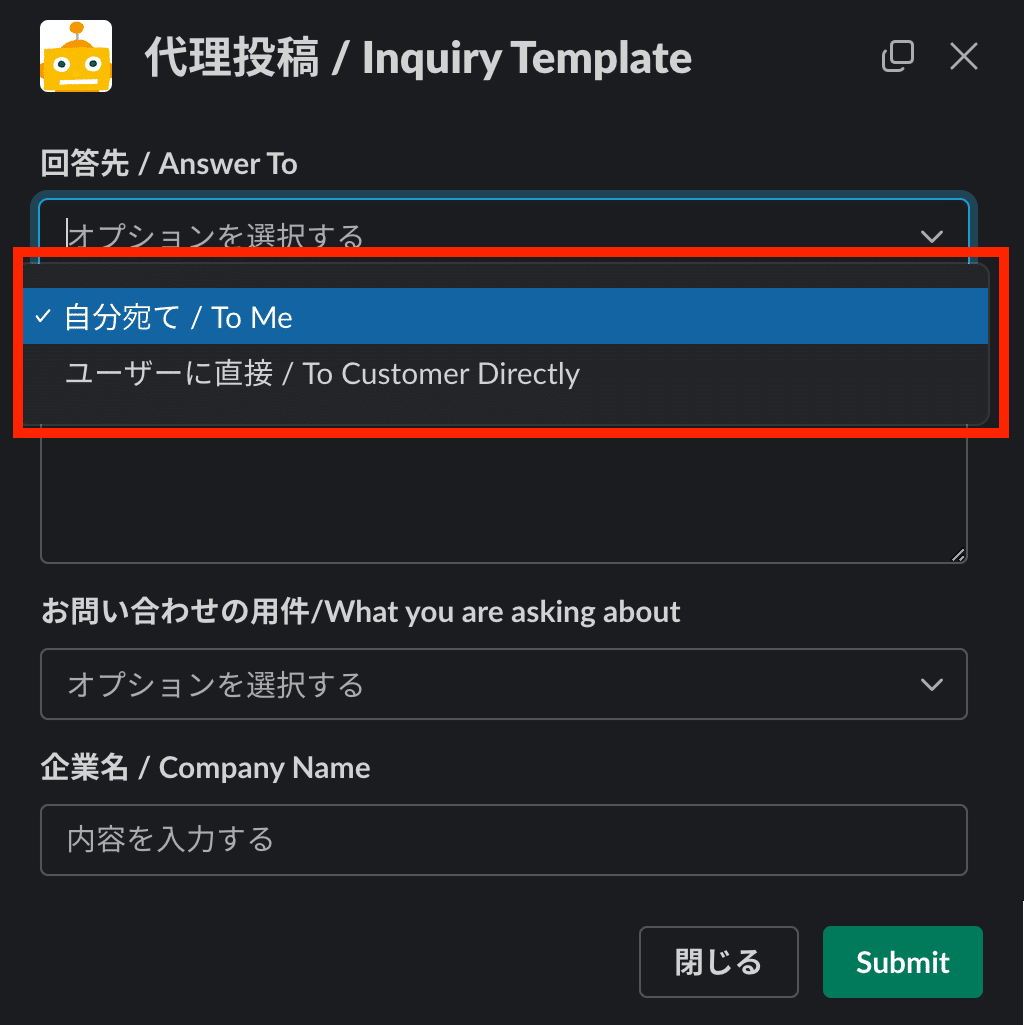Click the resize grip on the text area
This screenshot has width=1024, height=1025.
coord(958,553)
